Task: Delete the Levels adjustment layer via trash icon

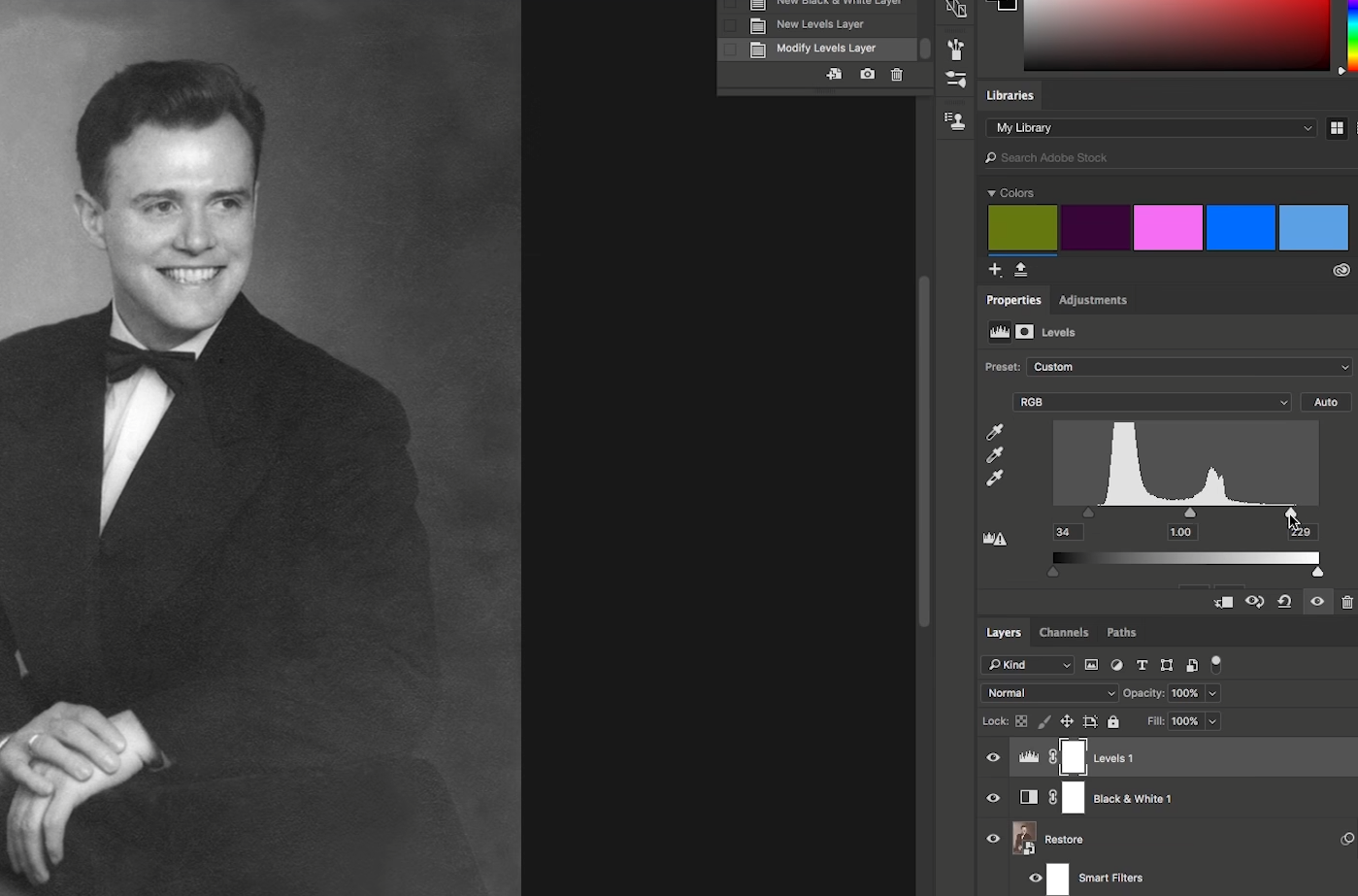Action: point(1347,602)
